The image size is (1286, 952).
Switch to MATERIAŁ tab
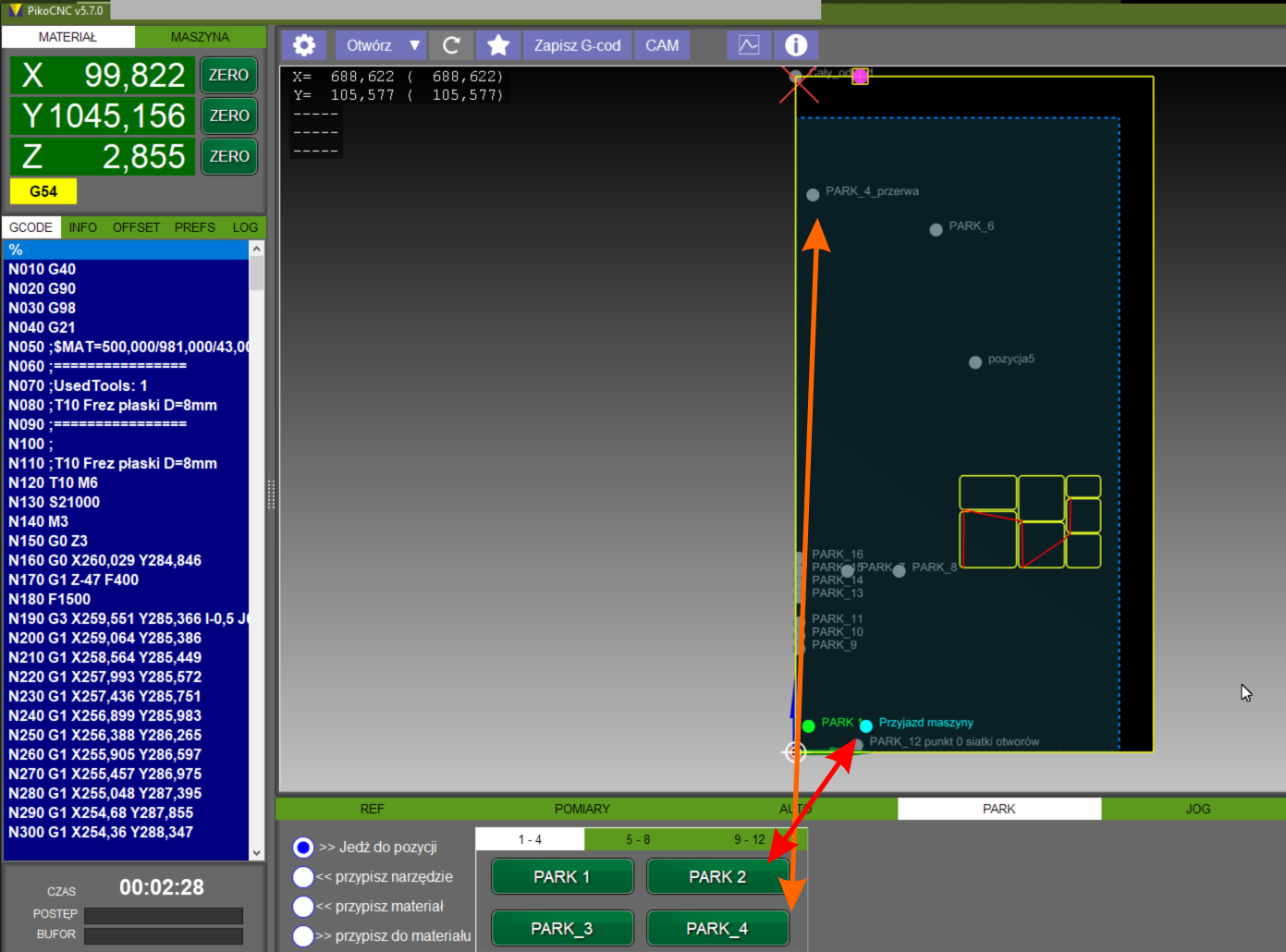pyautogui.click(x=67, y=37)
